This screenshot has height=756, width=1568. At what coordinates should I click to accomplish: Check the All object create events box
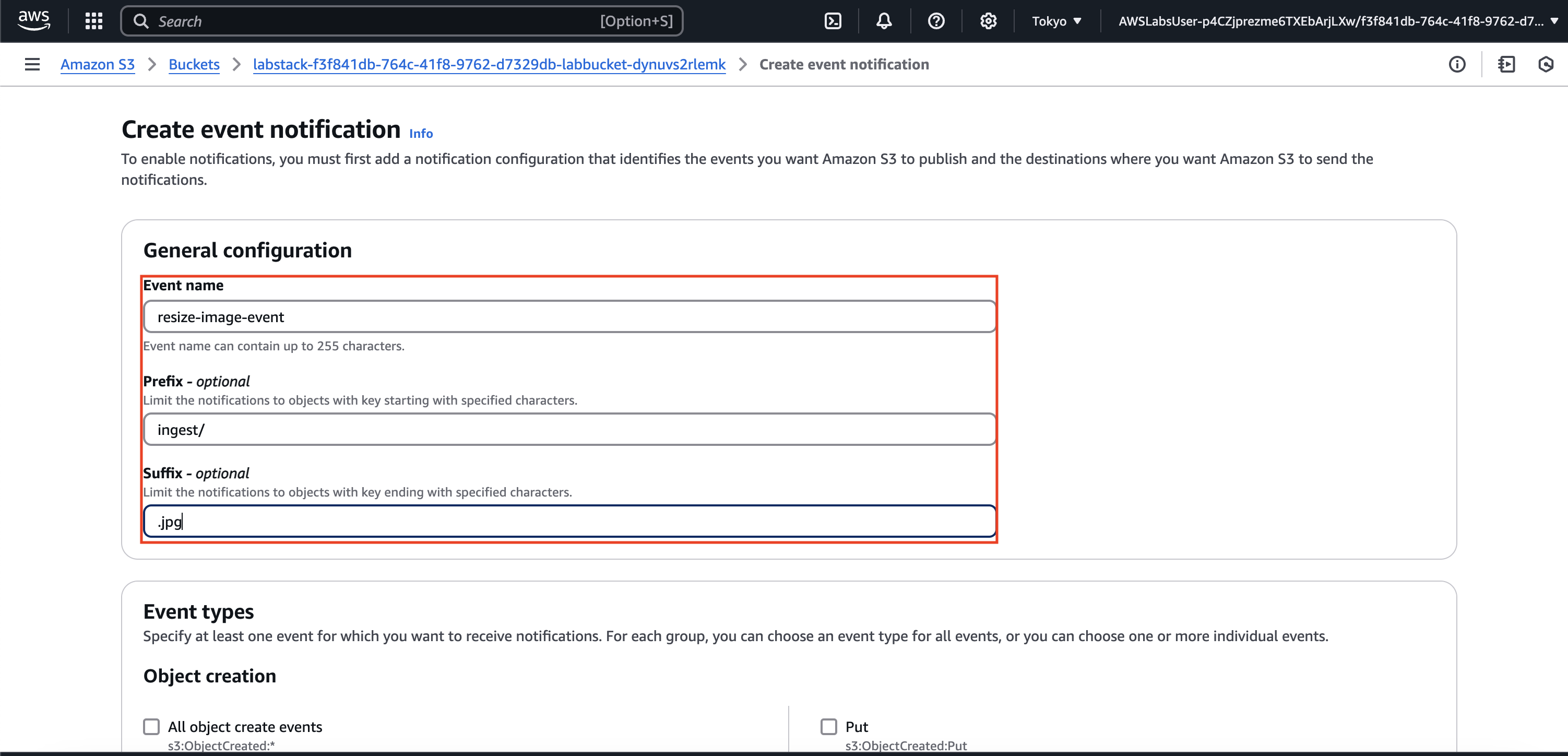pos(151,726)
